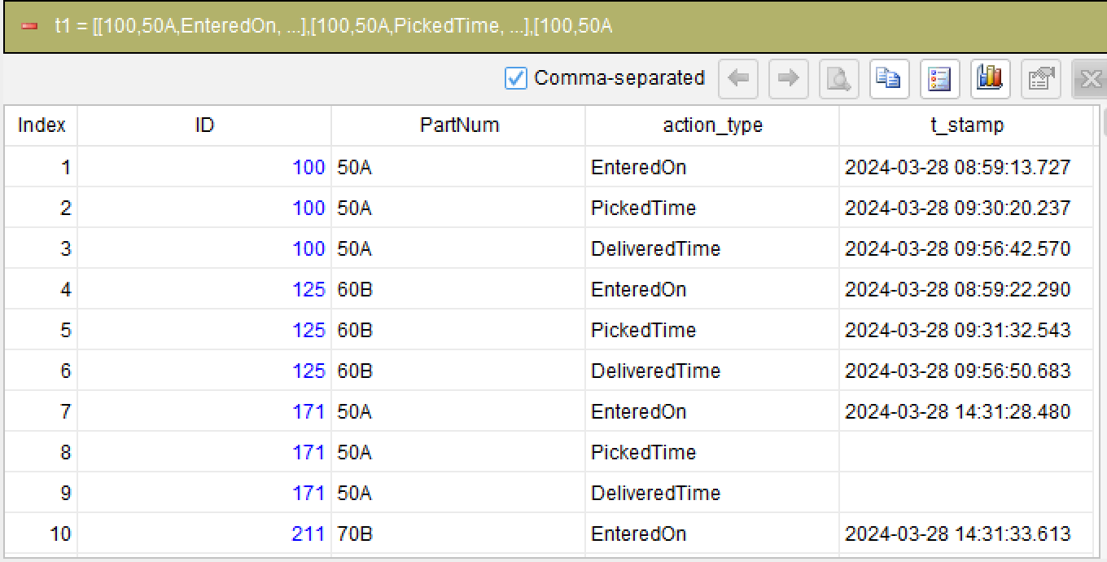The image size is (1107, 562).
Task: Select ID 100 in index row 1
Action: pyautogui.click(x=309, y=167)
